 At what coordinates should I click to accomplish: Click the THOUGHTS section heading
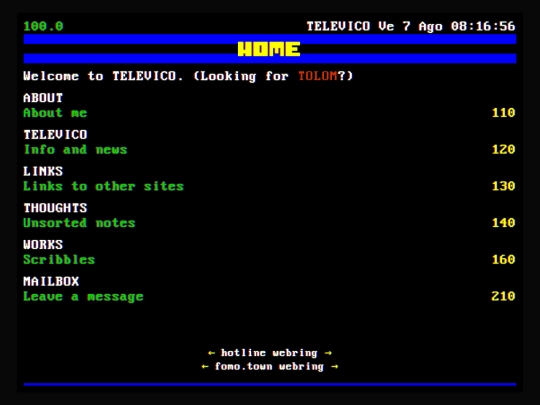point(55,208)
